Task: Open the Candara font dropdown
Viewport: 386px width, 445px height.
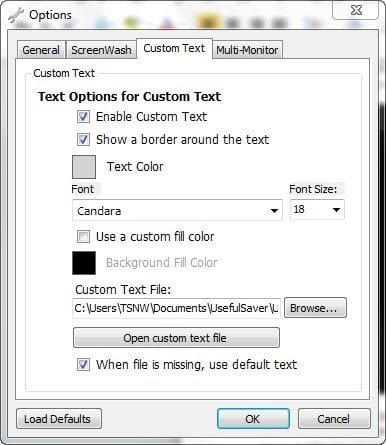Action: click(x=177, y=210)
